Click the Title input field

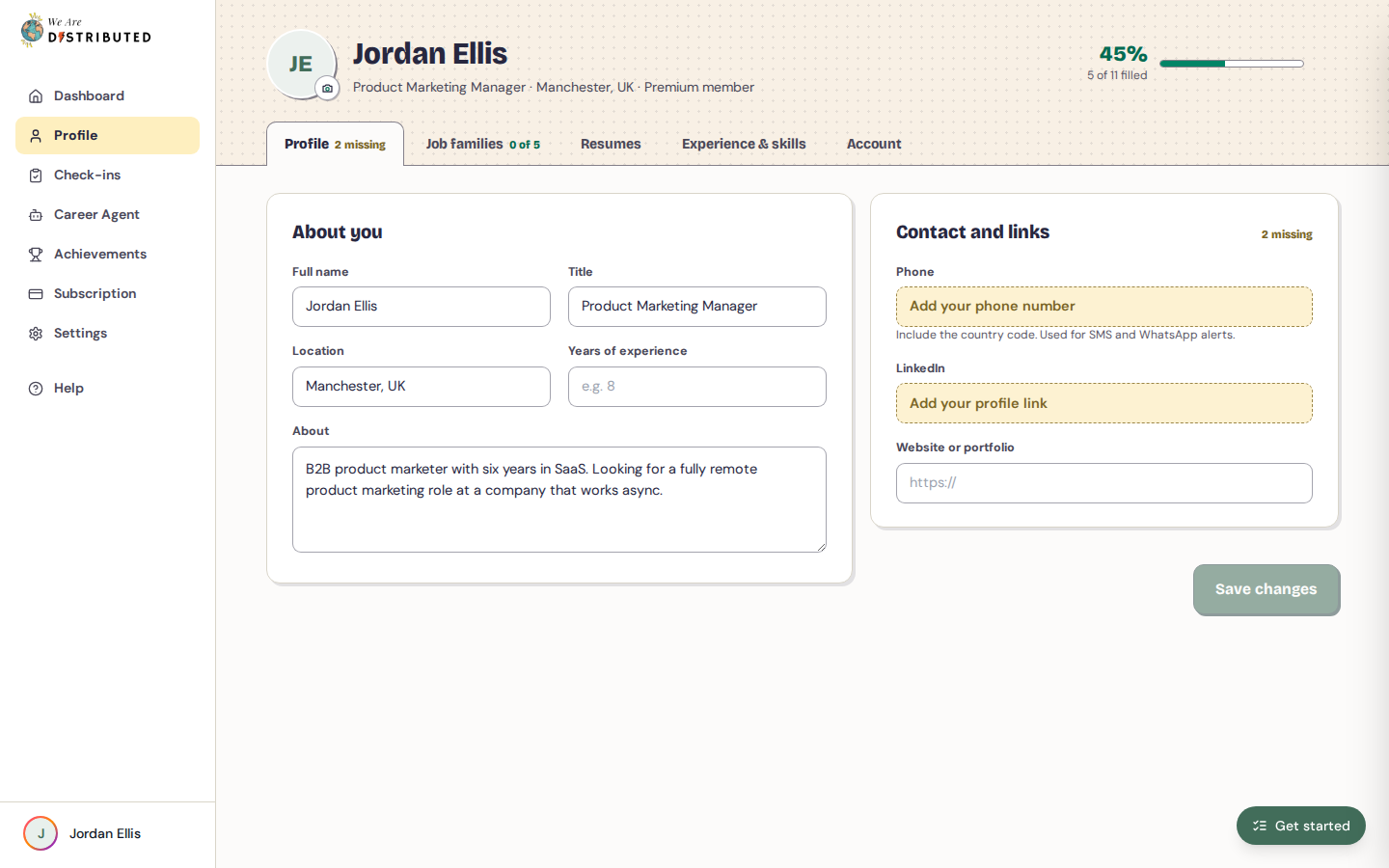pos(697,307)
